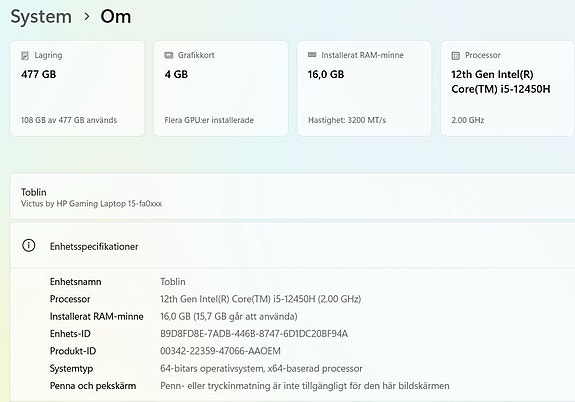Screen dimensions: 575x402
Task: Click the Enhetsnamn label
Action: [76, 282]
